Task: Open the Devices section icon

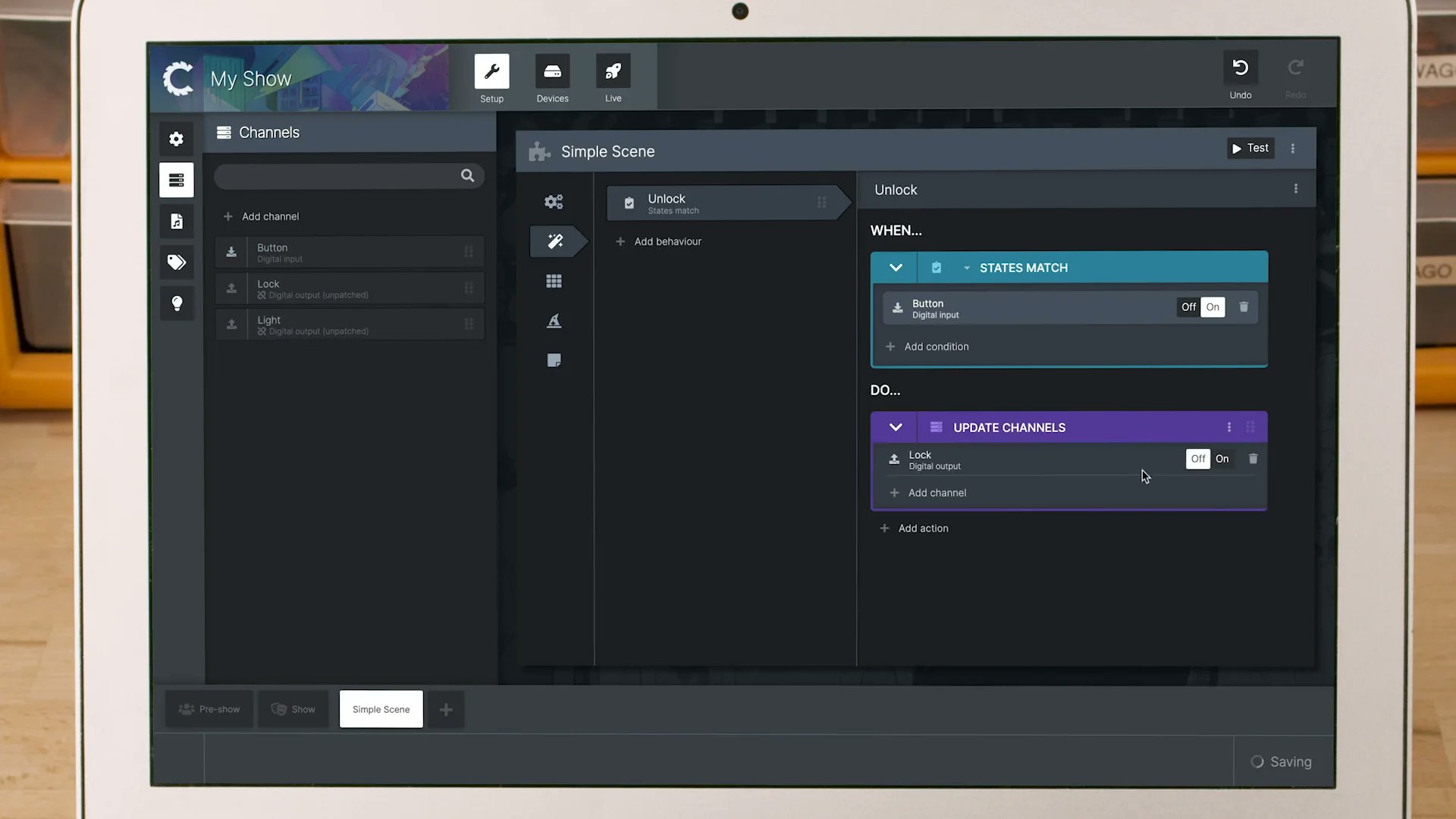Action: tap(552, 72)
